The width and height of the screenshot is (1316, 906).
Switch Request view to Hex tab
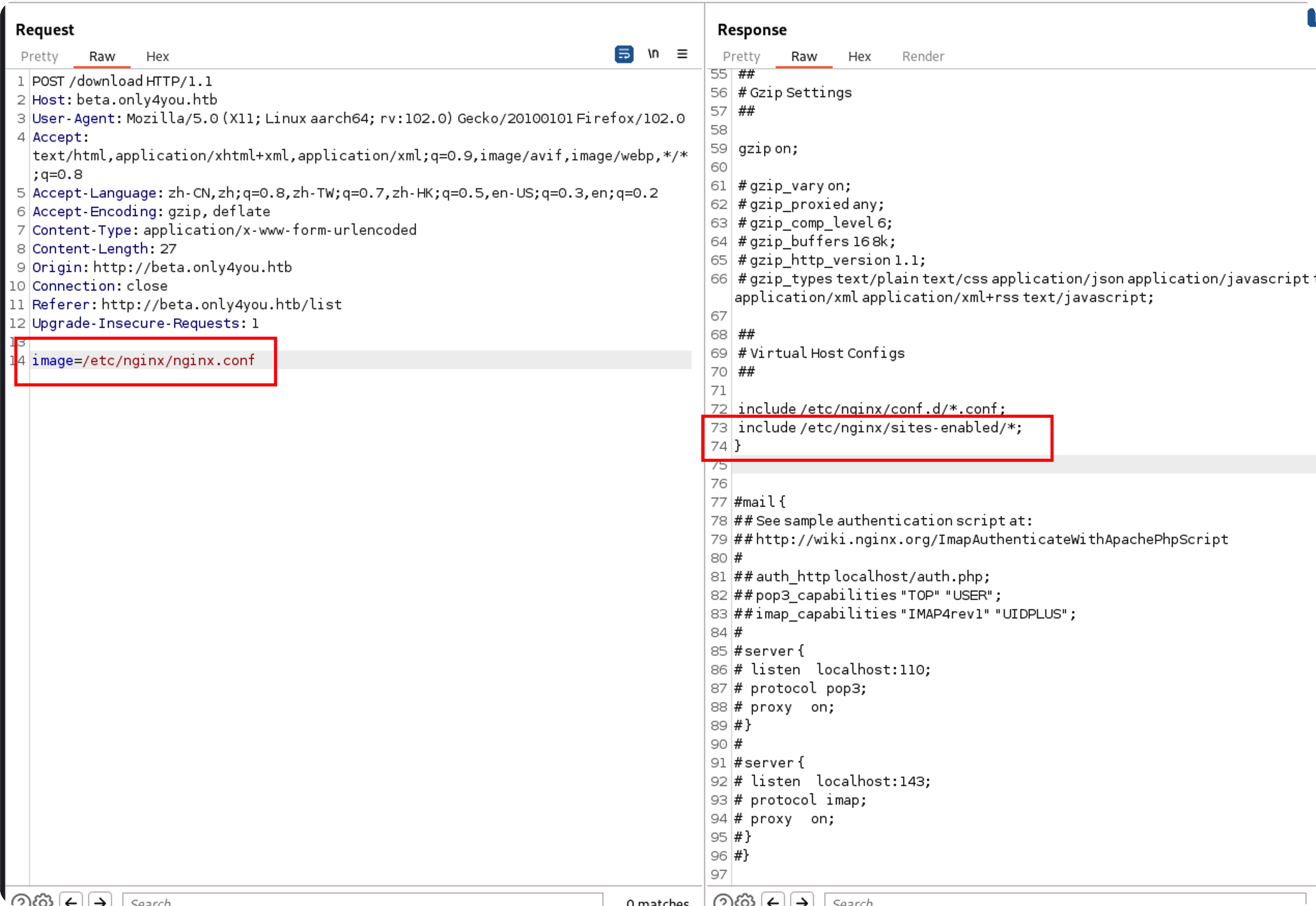click(157, 56)
